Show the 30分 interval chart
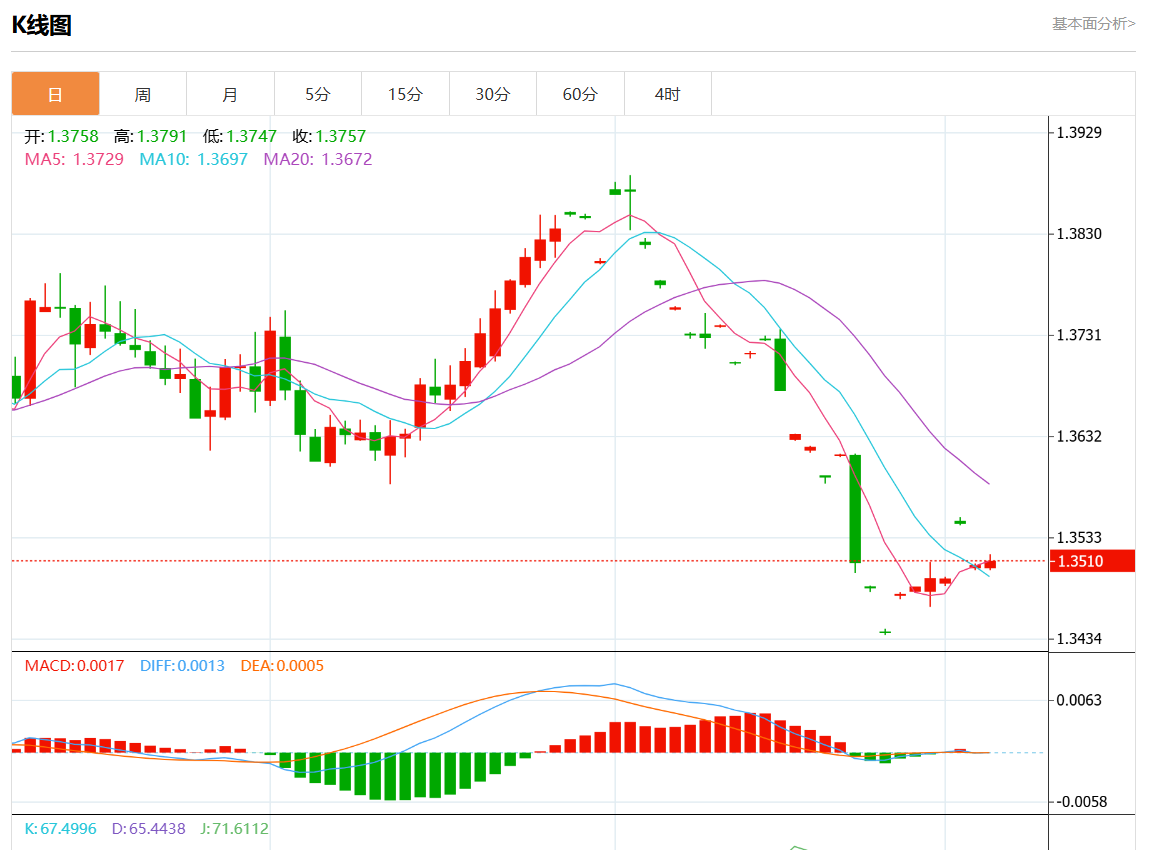Screen dimensions: 1167x850 click(492, 94)
